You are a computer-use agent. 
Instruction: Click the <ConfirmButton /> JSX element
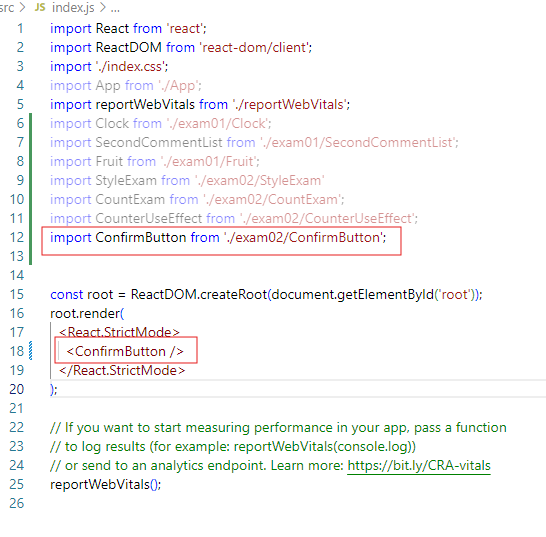tap(125, 351)
